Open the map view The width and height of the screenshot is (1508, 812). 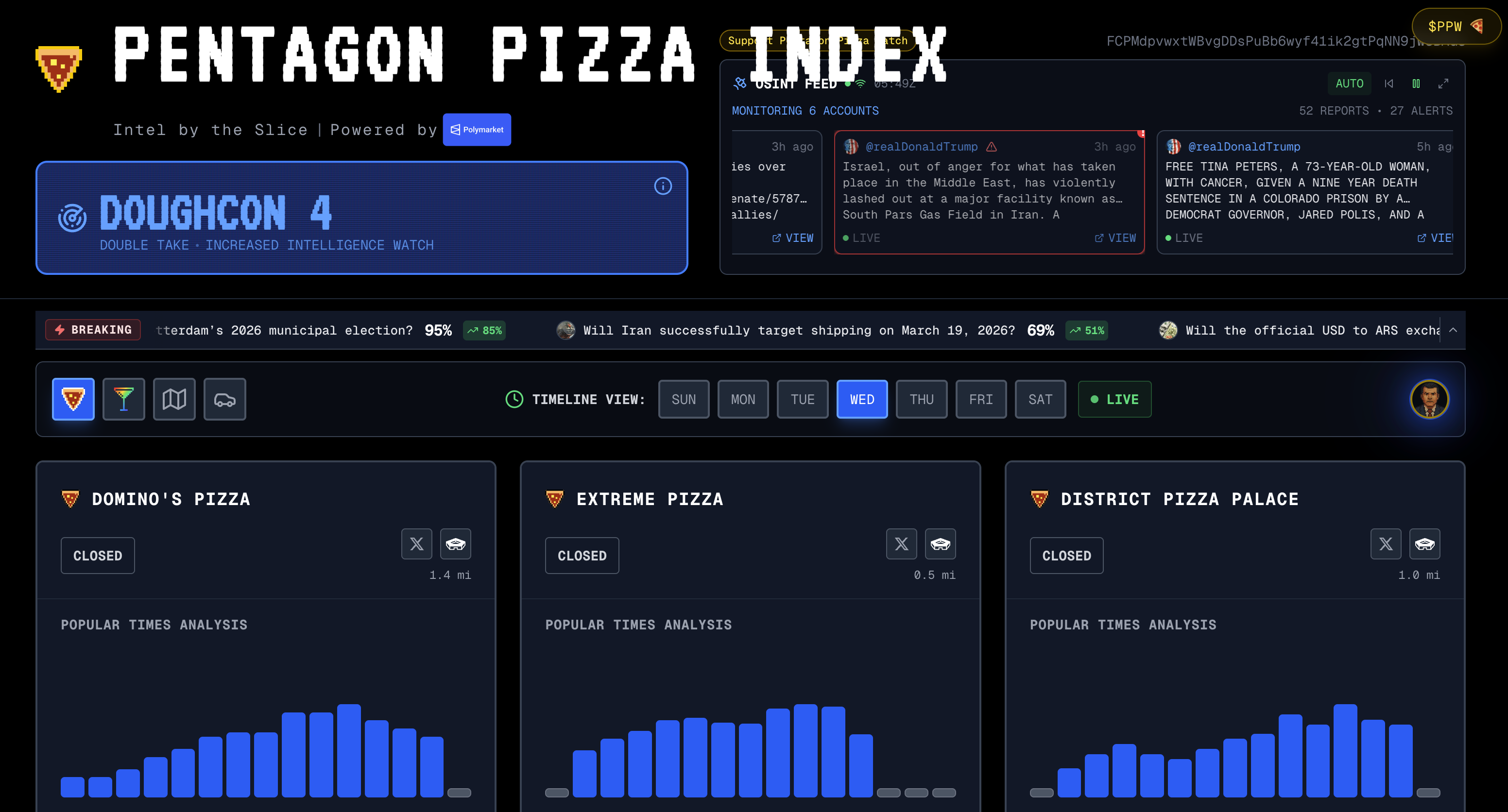tap(174, 399)
